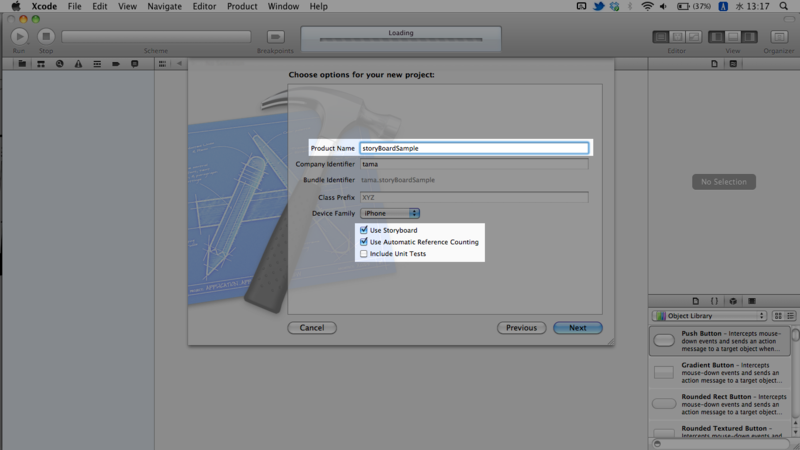800x450 pixels.
Task: Open the Symbol navigator icon
Action: click(x=41, y=64)
